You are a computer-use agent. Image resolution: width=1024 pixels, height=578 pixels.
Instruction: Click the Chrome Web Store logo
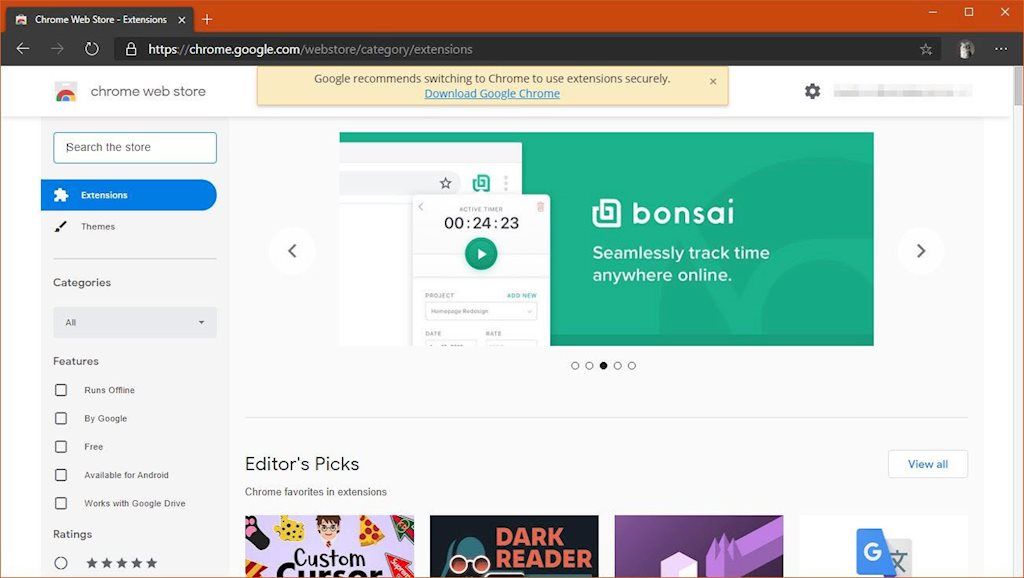[66, 92]
